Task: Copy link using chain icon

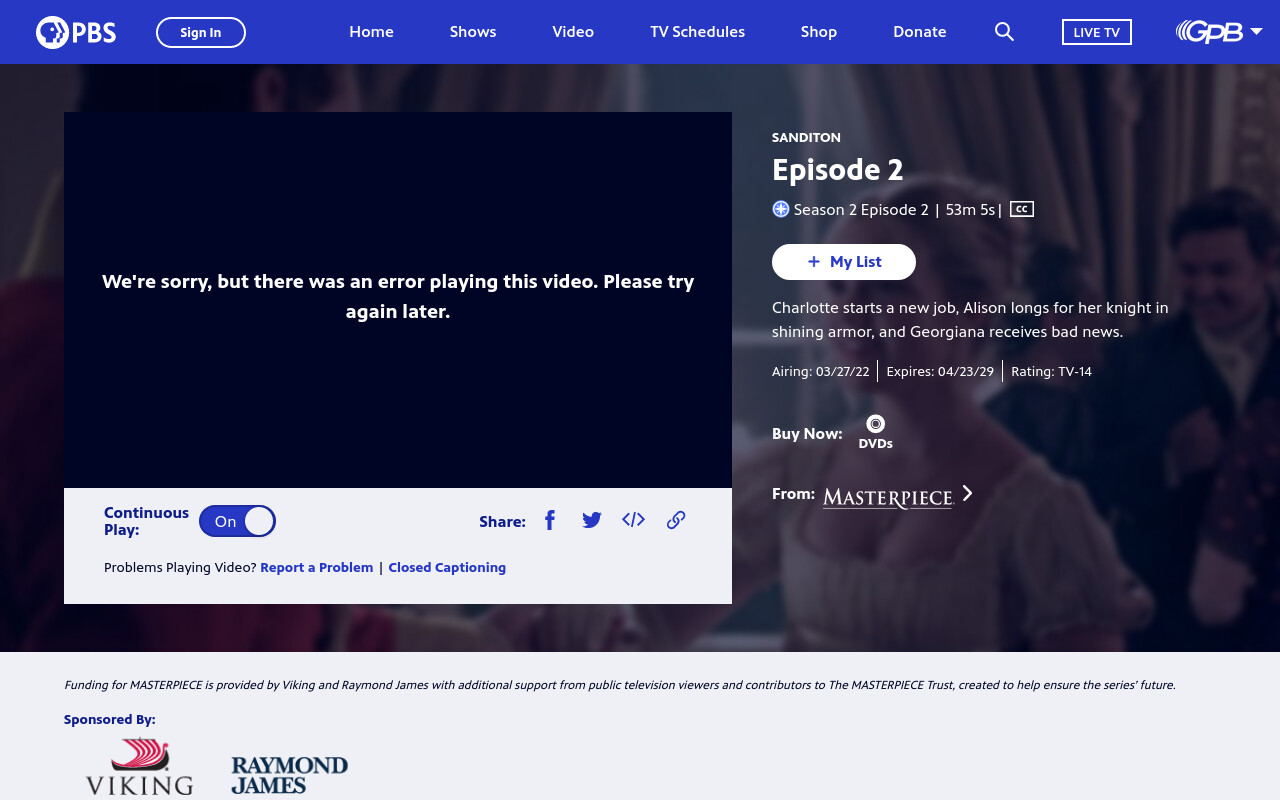Action: [x=676, y=520]
